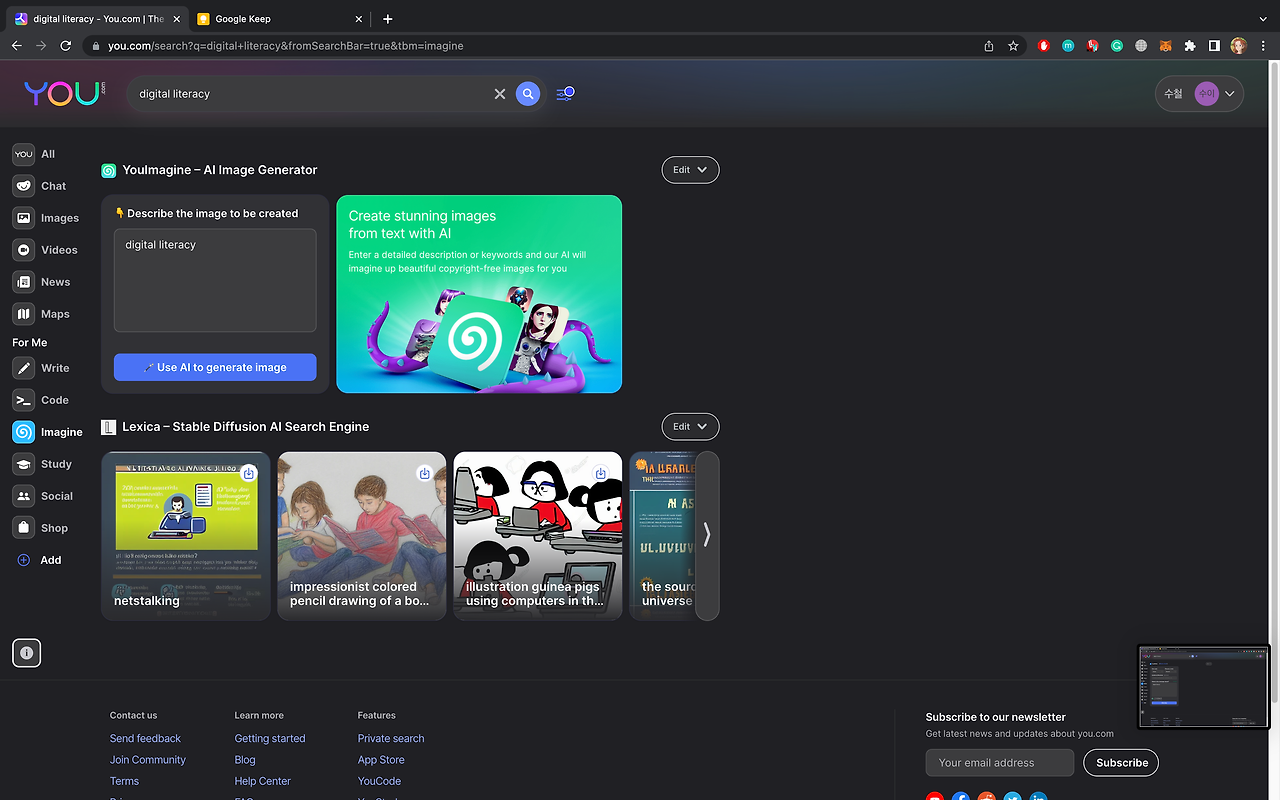
Task: Click the Create stunning images banner
Action: click(x=479, y=294)
